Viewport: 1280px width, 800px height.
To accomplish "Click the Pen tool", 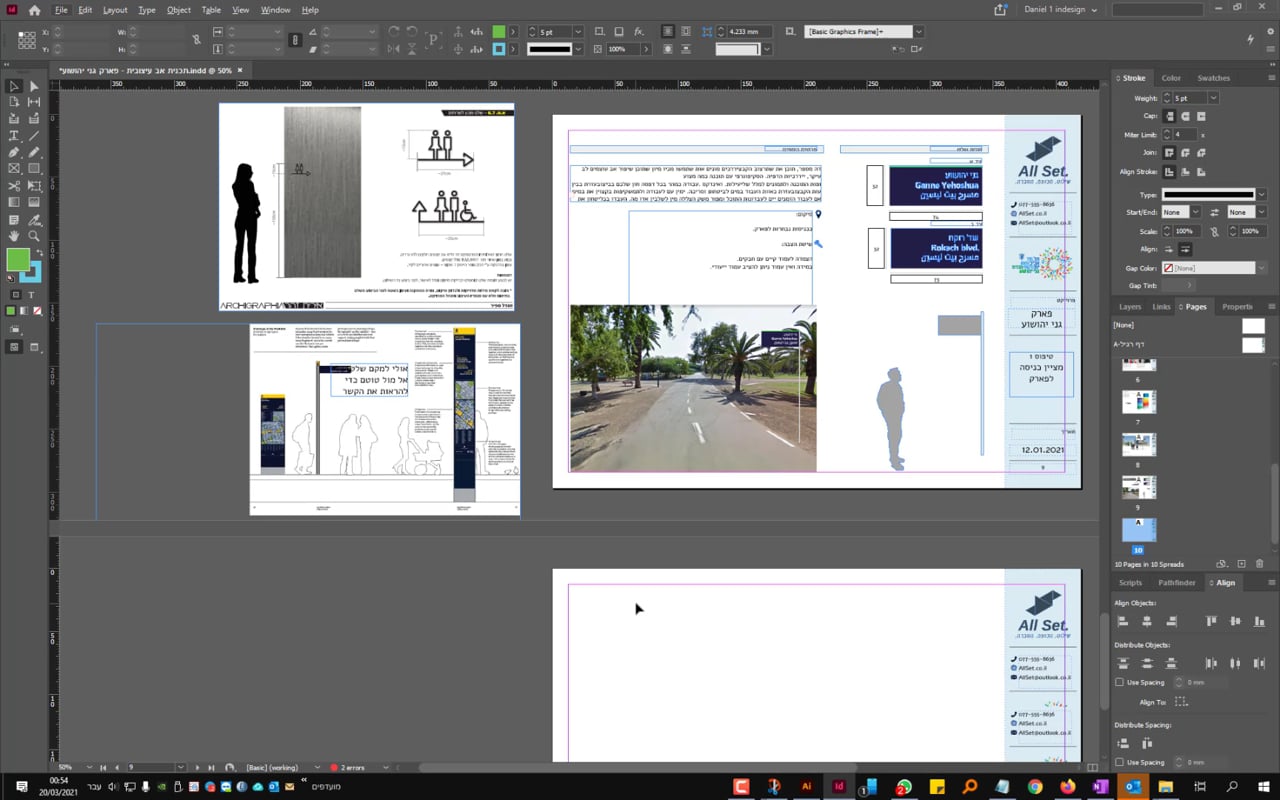I will pos(14,152).
